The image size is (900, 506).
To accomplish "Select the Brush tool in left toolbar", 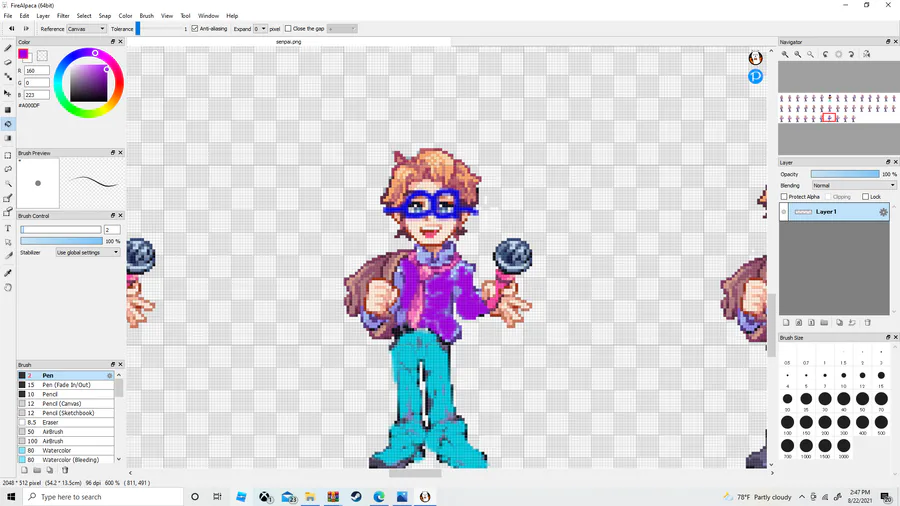I will (x=8, y=48).
